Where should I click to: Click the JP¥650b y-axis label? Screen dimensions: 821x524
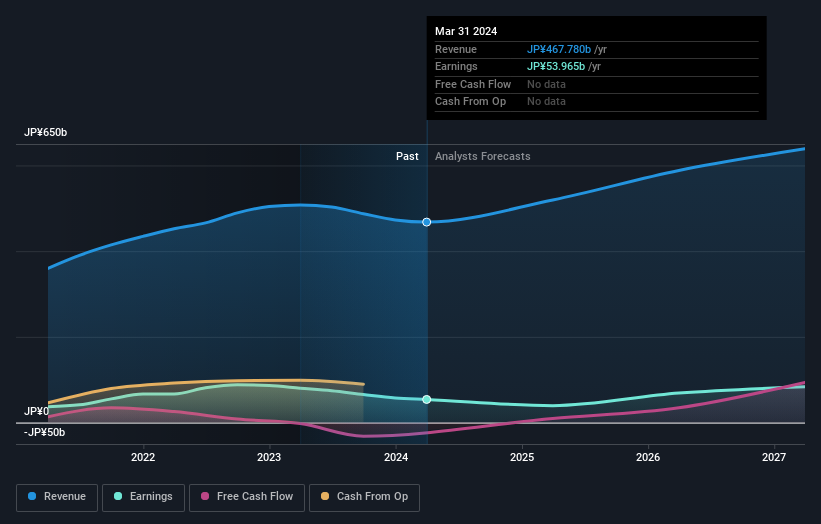click(46, 132)
